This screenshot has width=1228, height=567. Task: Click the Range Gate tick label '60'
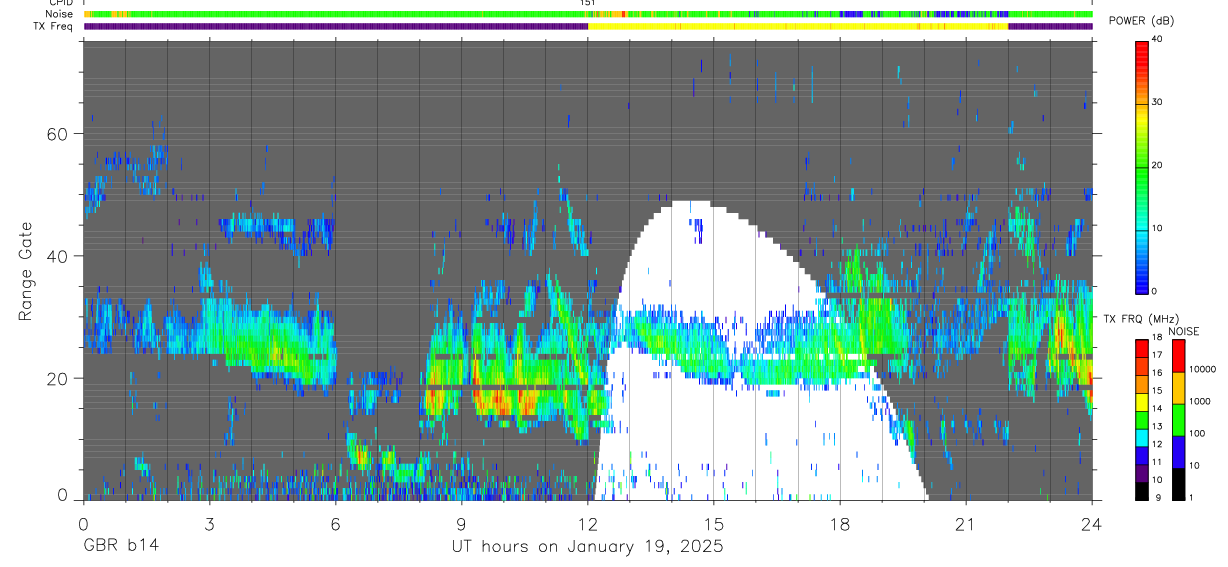pos(57,134)
